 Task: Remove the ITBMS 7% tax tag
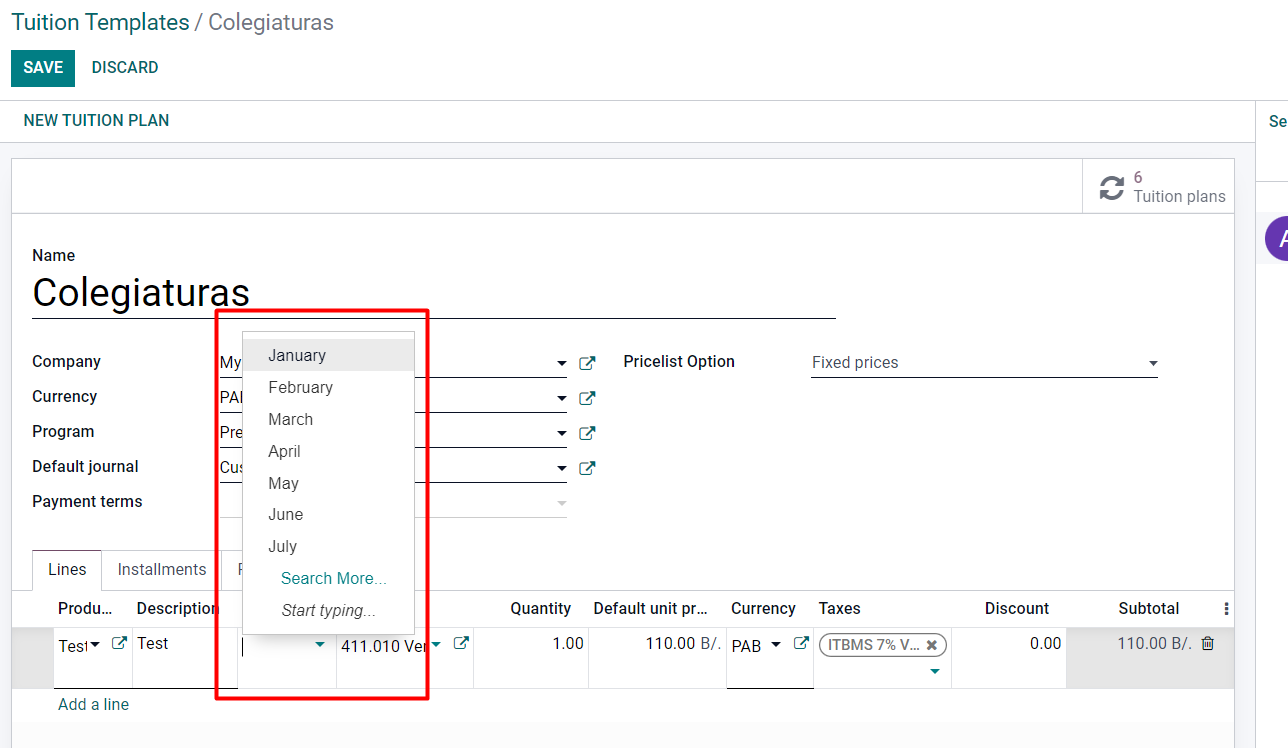(x=932, y=645)
